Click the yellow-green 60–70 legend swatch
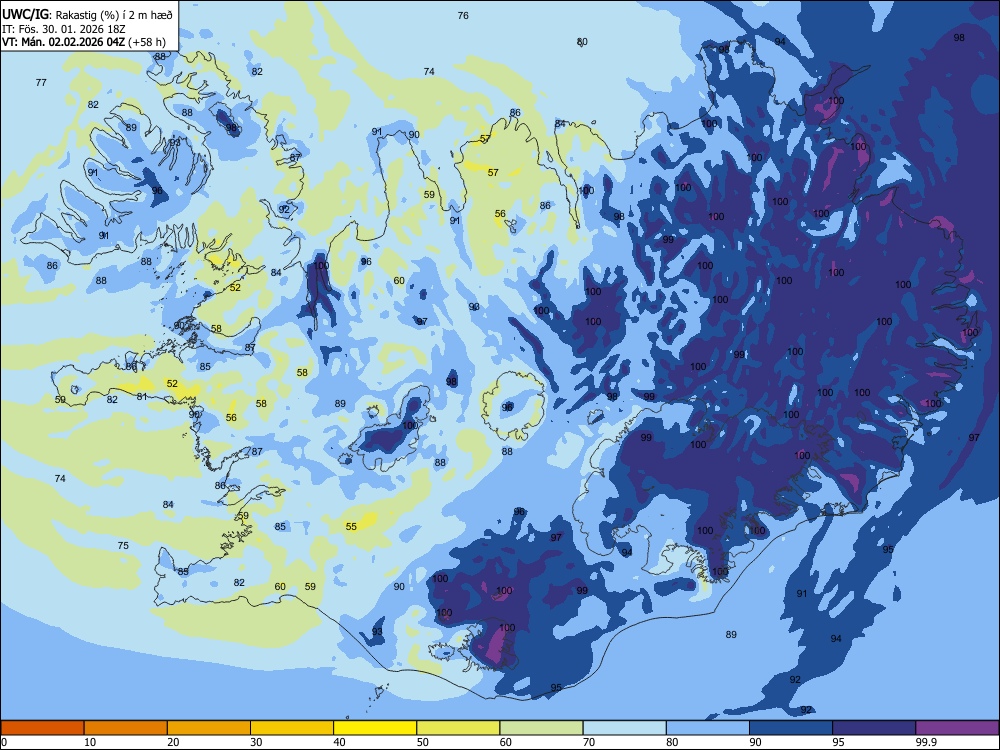 click(x=541, y=728)
